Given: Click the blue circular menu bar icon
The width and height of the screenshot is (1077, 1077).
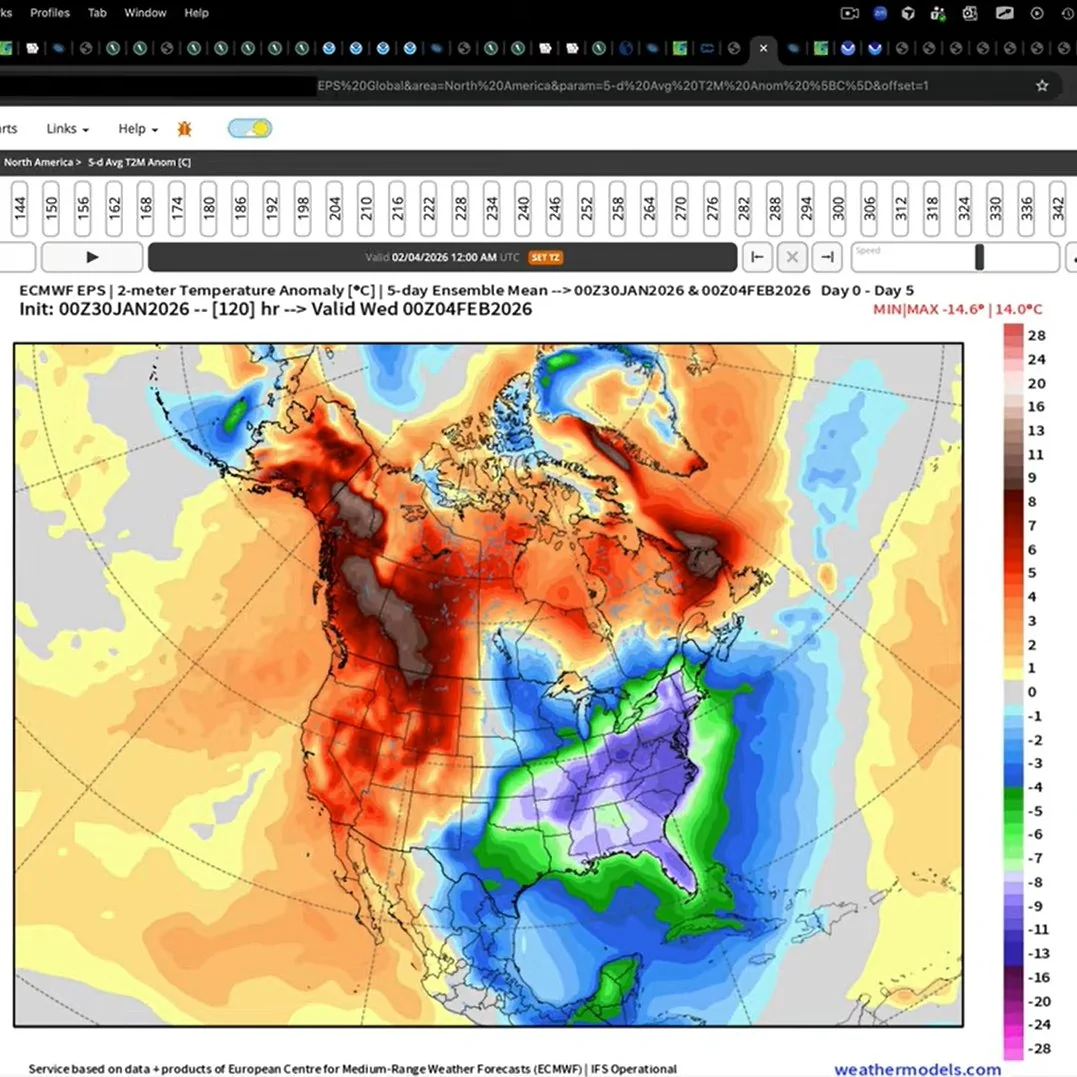Looking at the screenshot, I should point(880,13).
